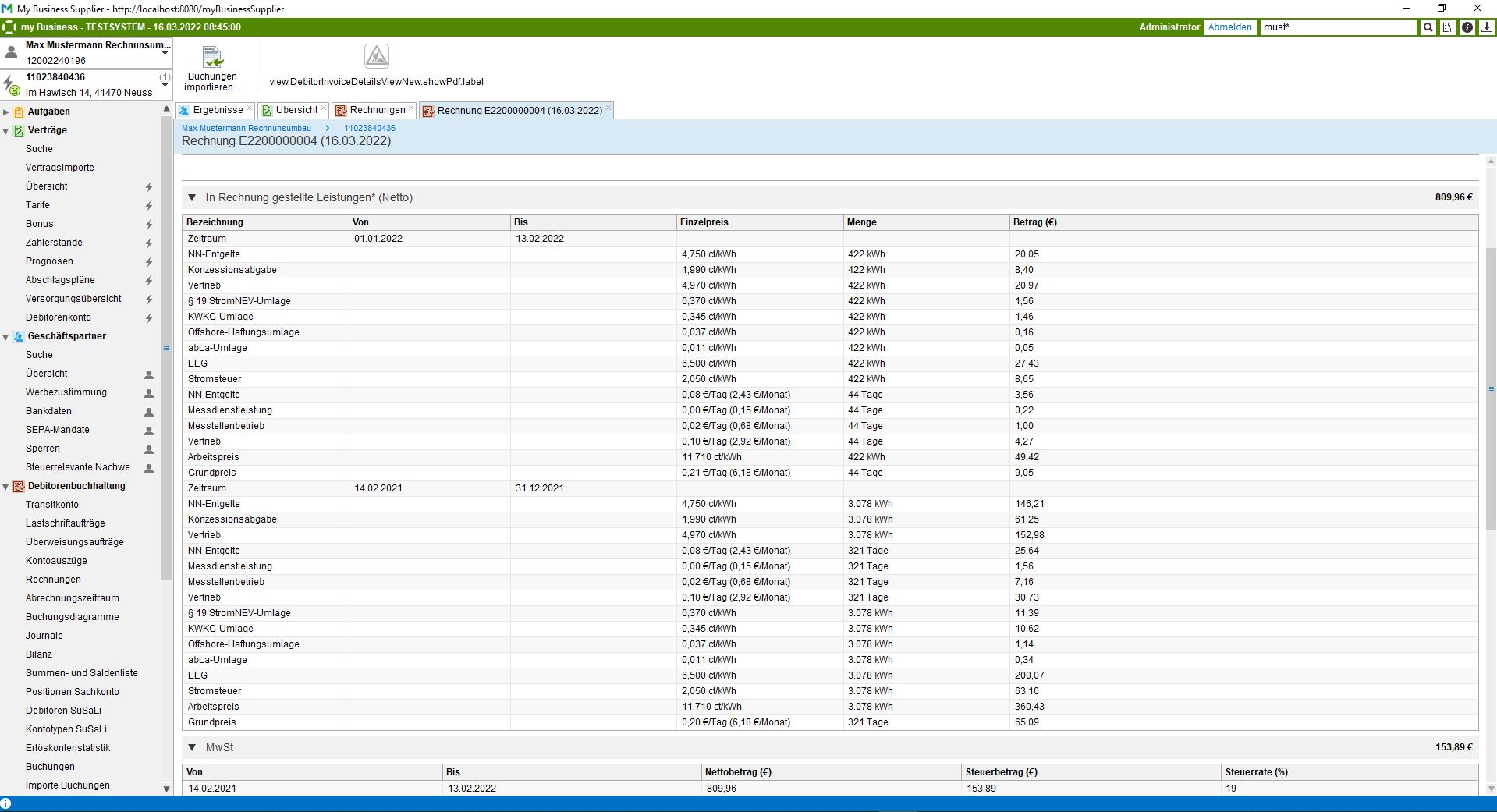Collapse the Debitorenbuchhaltung tree group

(6, 487)
